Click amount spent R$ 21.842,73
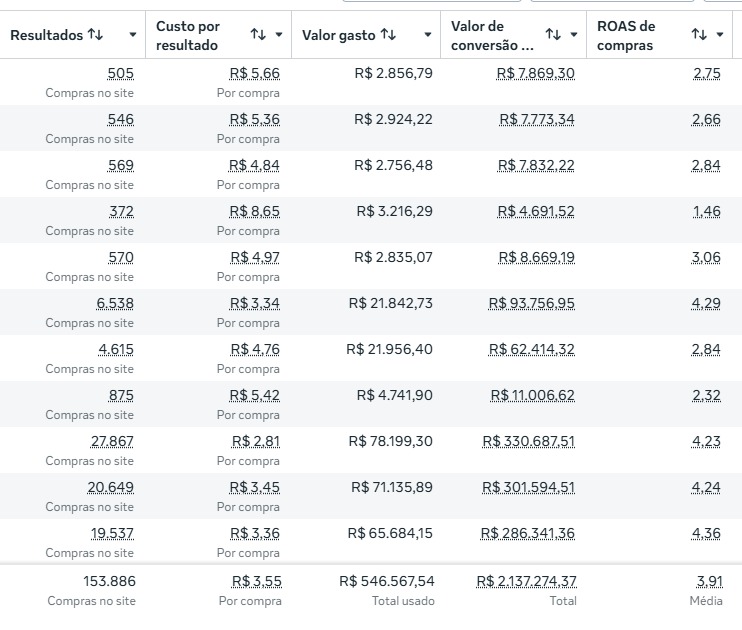This screenshot has height=630, width=742. coord(391,303)
